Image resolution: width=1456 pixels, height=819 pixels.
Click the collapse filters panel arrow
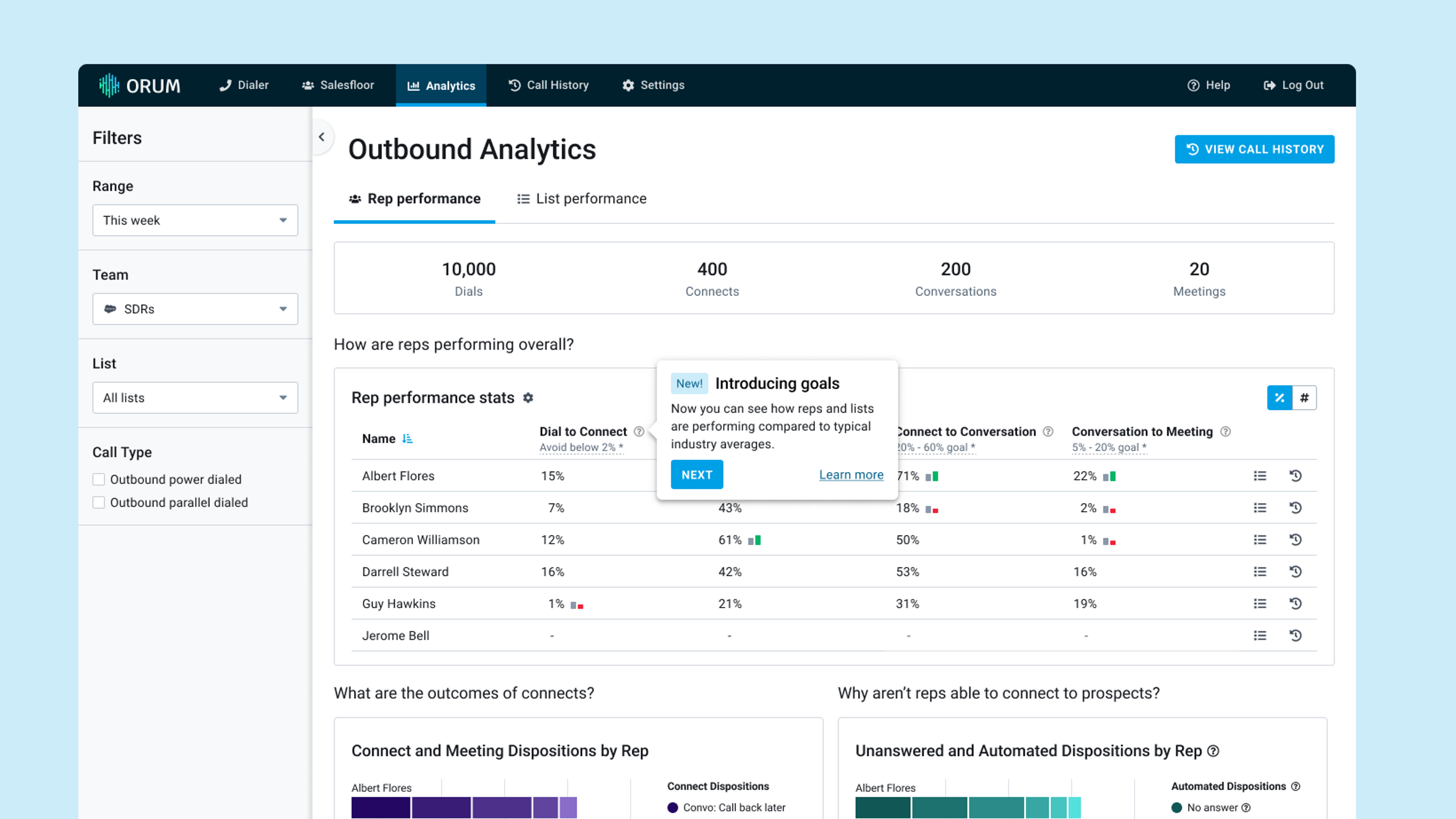322,137
